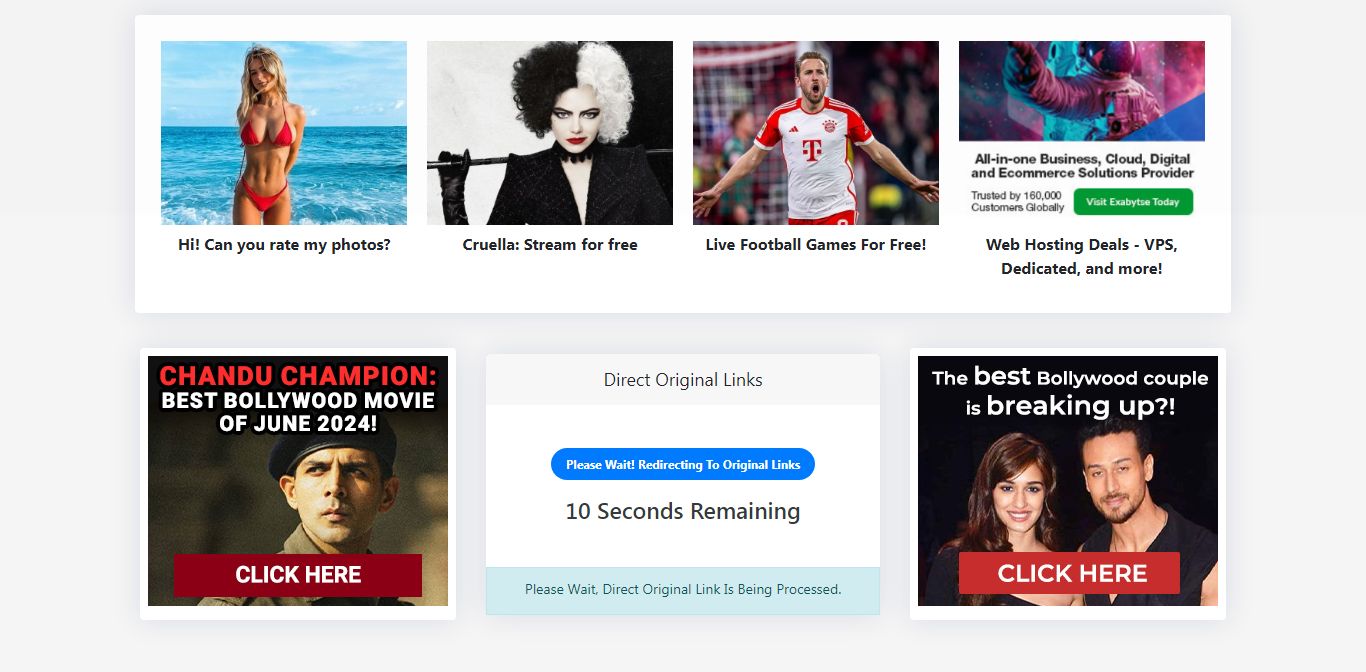Click 'Please Wait! Redirecting To Original Links' button
The height and width of the screenshot is (672, 1366).
(x=683, y=464)
